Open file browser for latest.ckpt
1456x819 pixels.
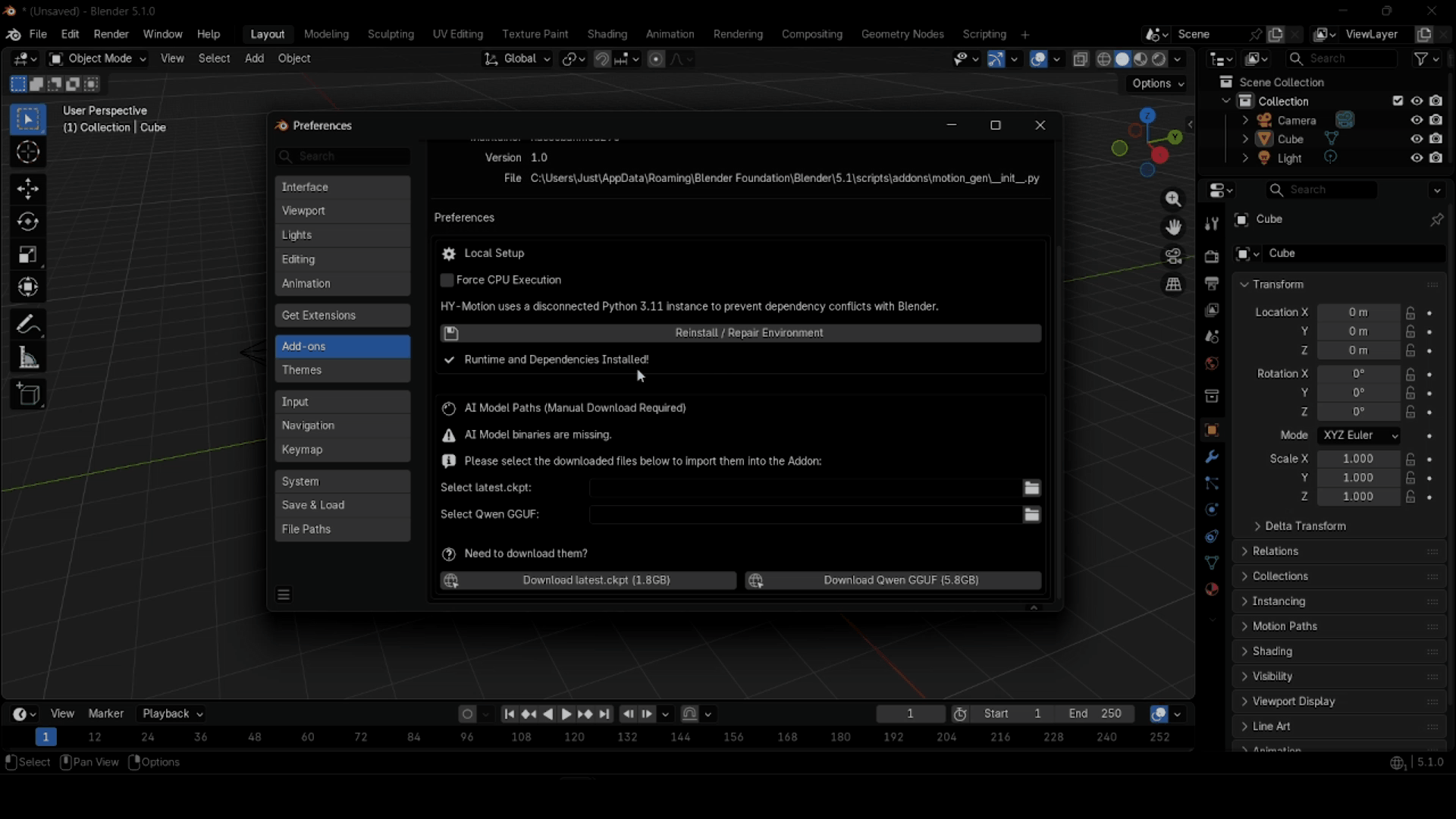(1031, 488)
